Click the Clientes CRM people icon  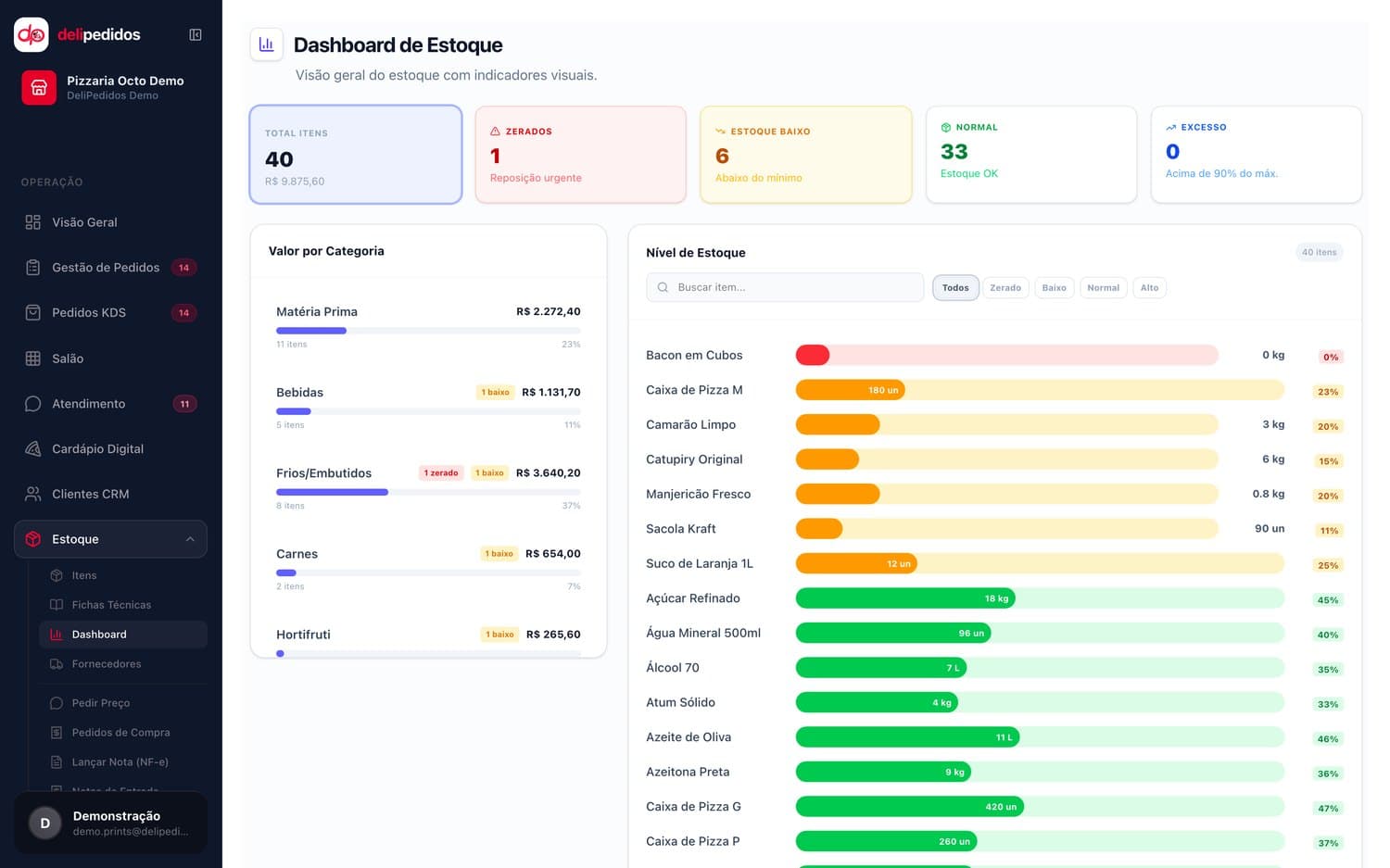(33, 495)
